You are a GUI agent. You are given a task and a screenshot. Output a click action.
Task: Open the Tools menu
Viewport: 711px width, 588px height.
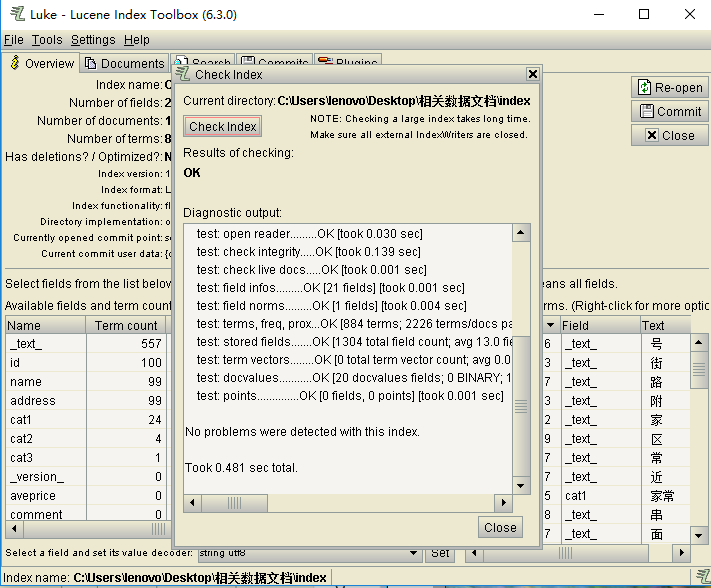click(47, 40)
